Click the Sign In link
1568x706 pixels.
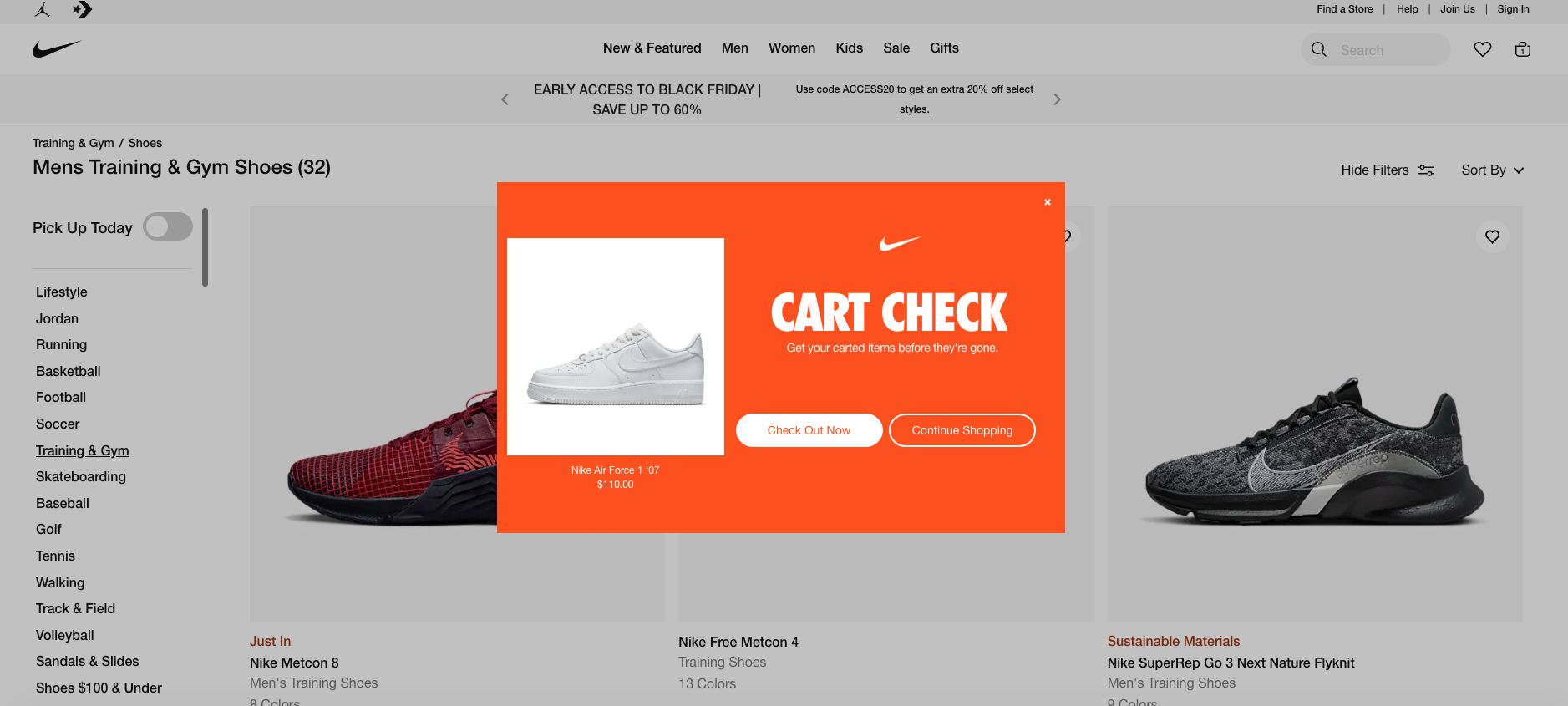point(1514,9)
